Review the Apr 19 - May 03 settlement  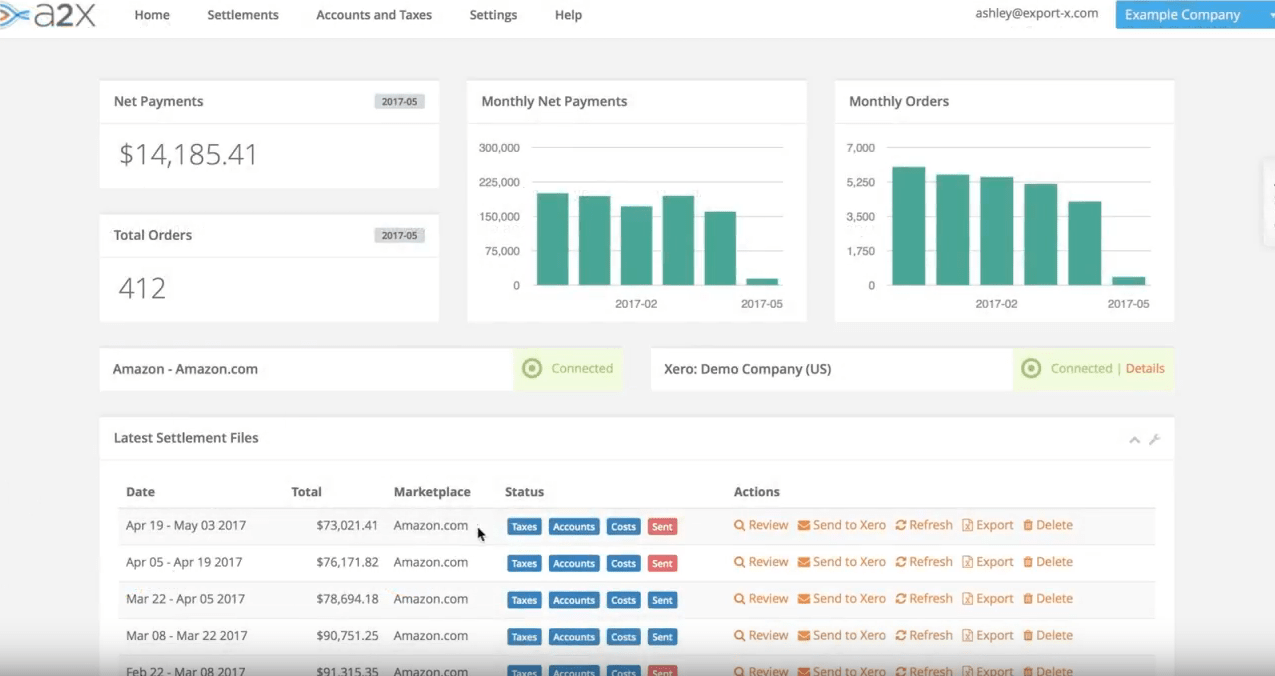tap(761, 525)
